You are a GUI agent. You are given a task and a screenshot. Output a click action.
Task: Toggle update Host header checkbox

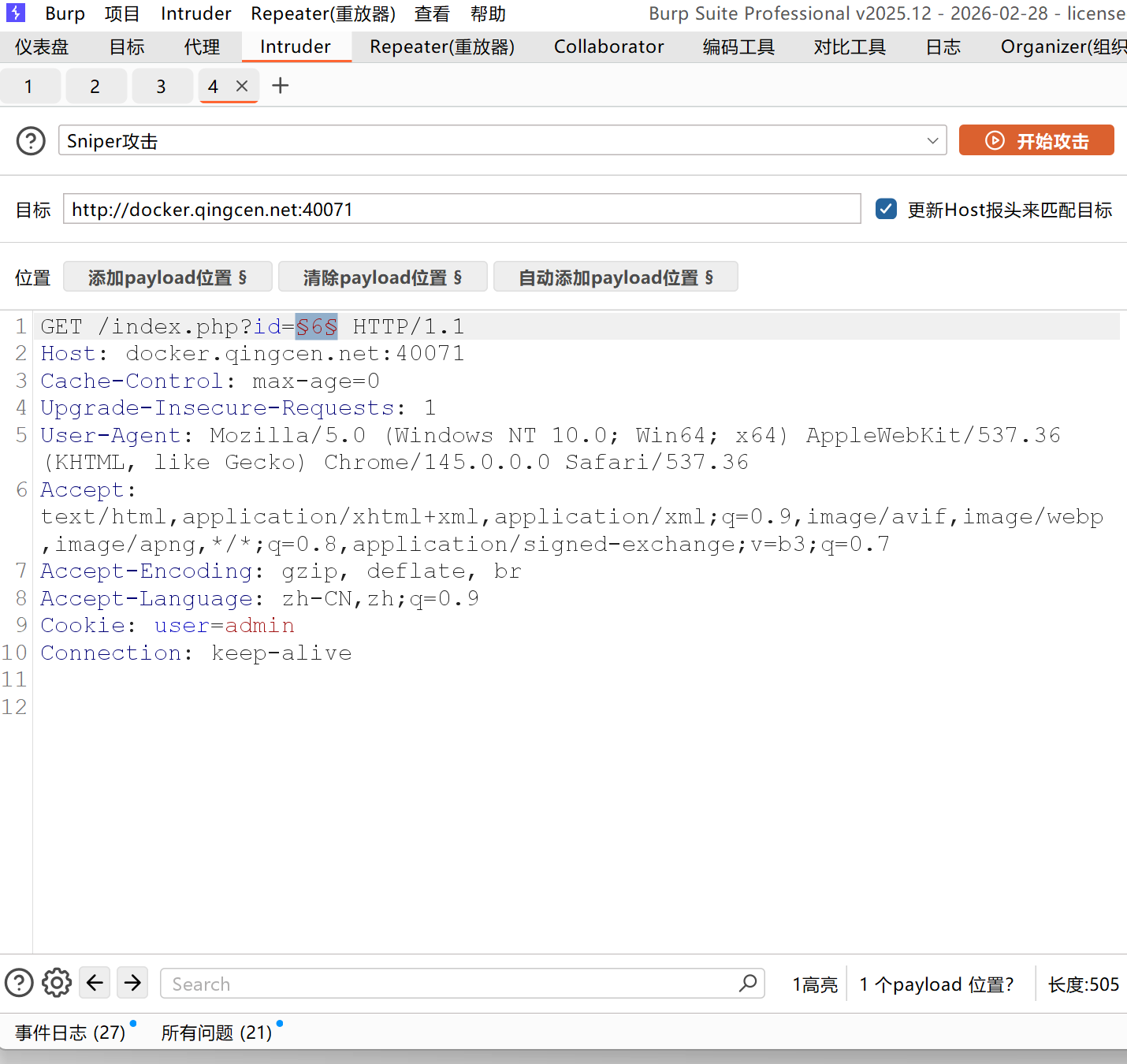886,209
